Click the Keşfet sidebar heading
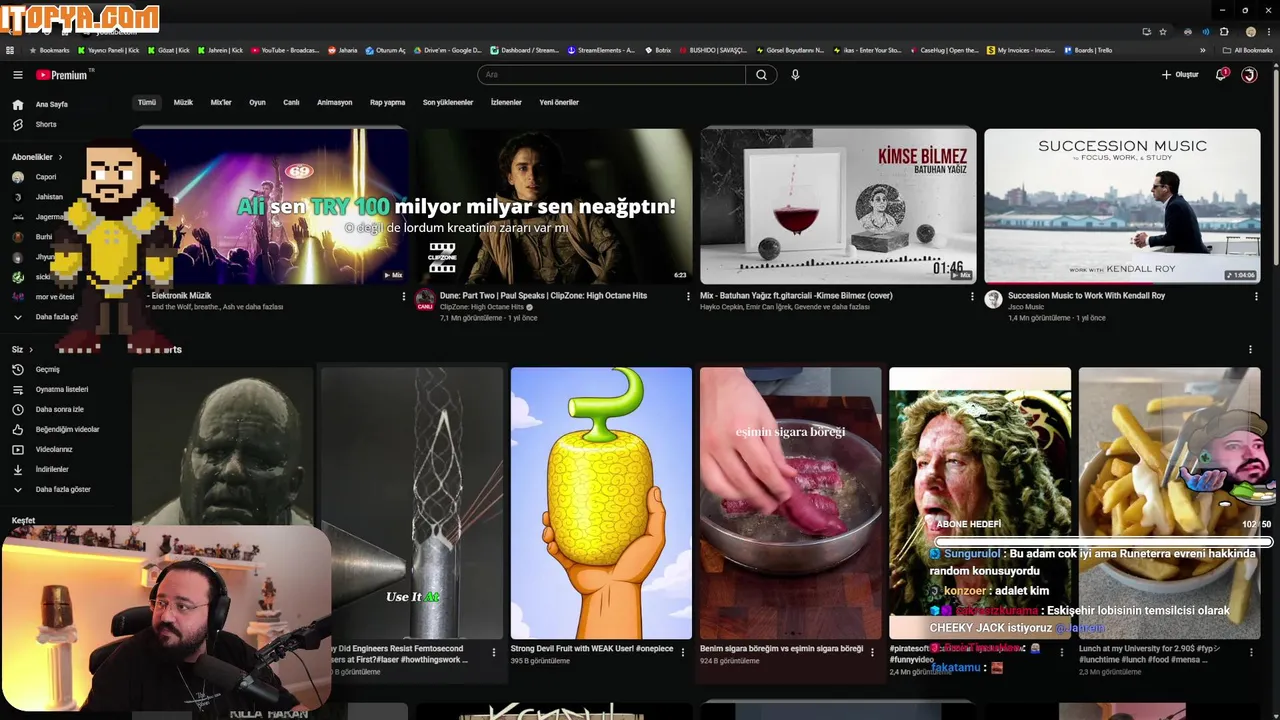Image resolution: width=1280 pixels, height=720 pixels. pos(23,521)
